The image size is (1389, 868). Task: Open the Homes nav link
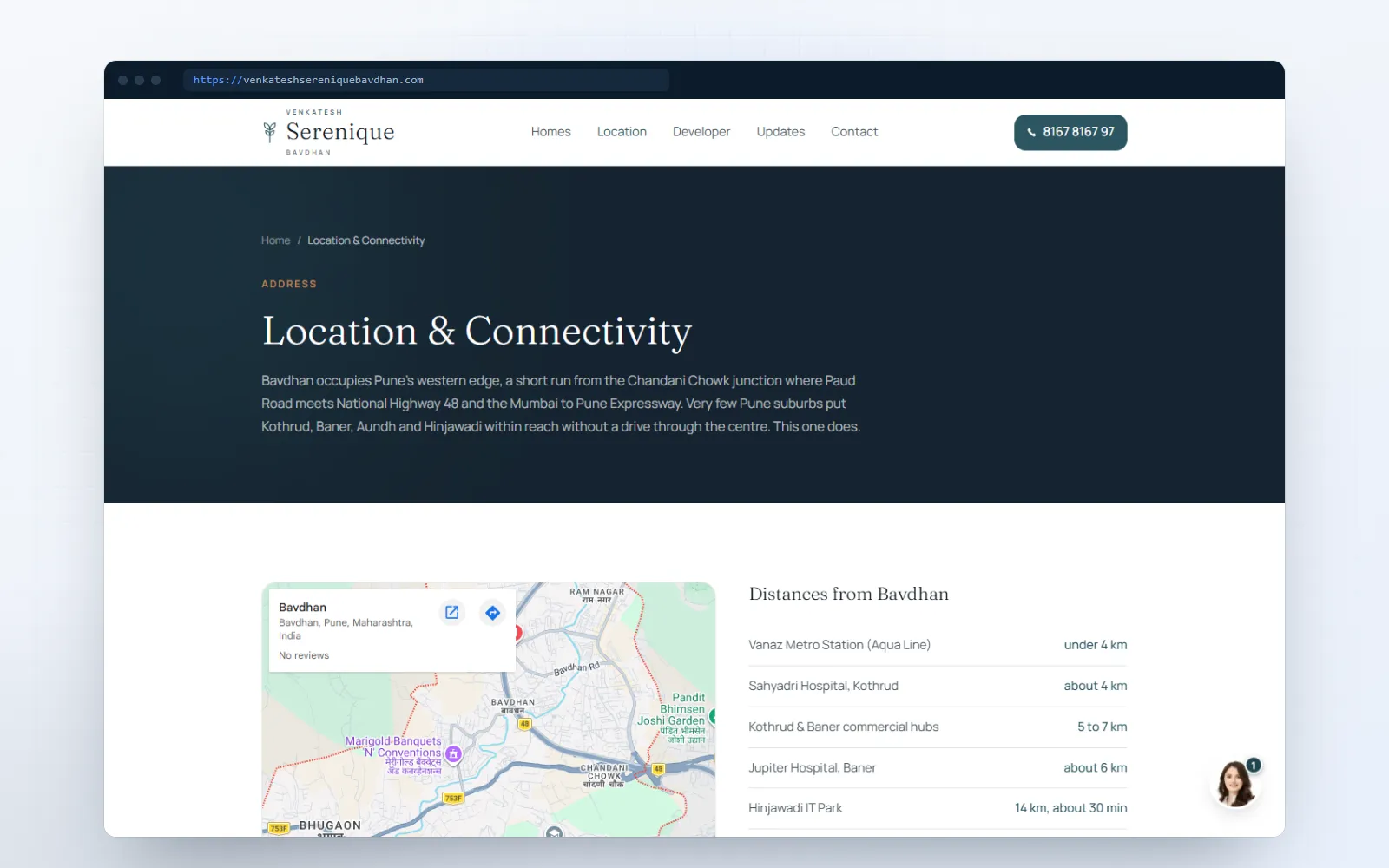coord(550,132)
